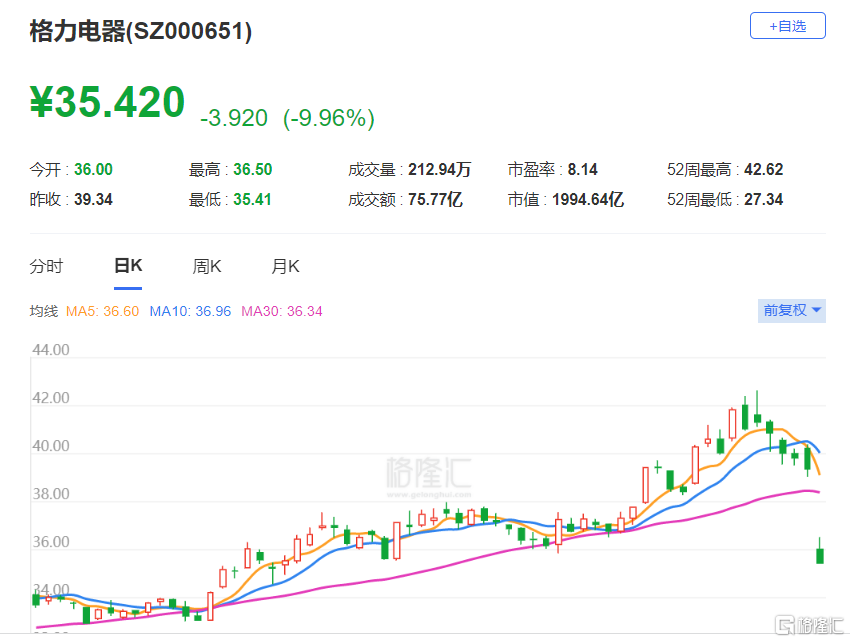The height and width of the screenshot is (642, 850).
Task: Click MA5: 36.60 legend label
Action: 102,311
